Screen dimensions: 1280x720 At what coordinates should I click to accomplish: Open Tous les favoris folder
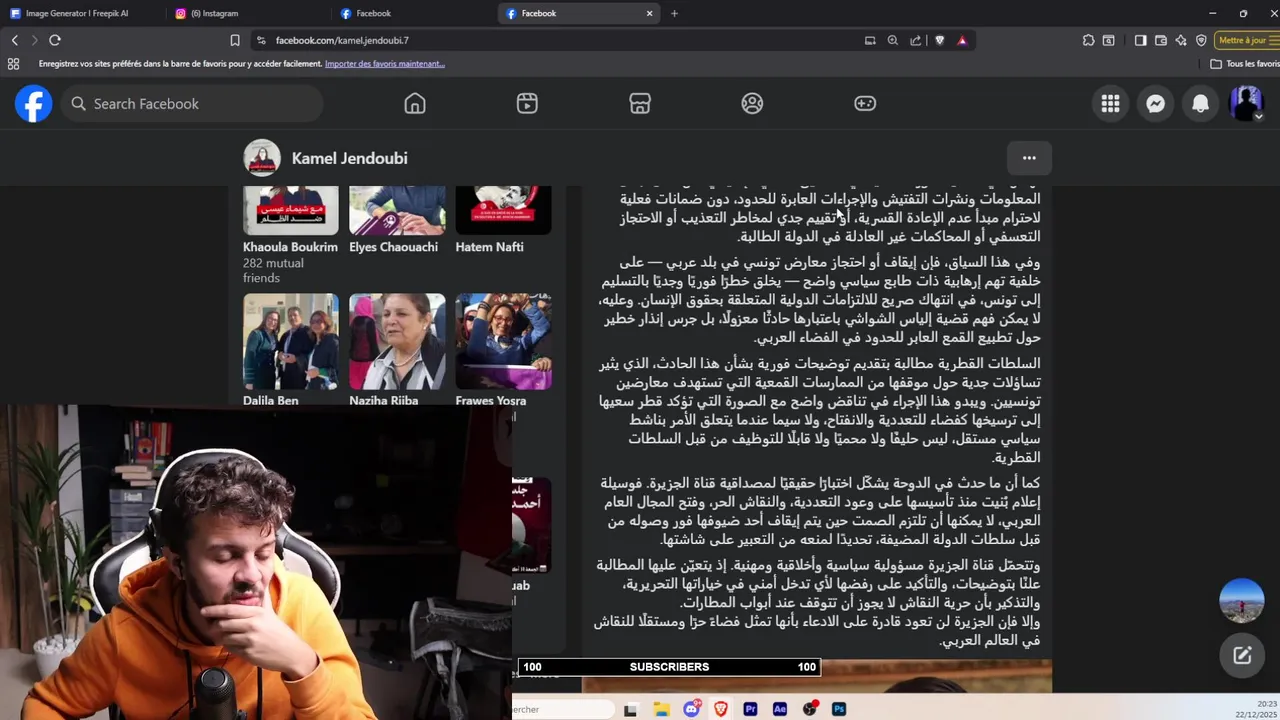click(x=1246, y=64)
